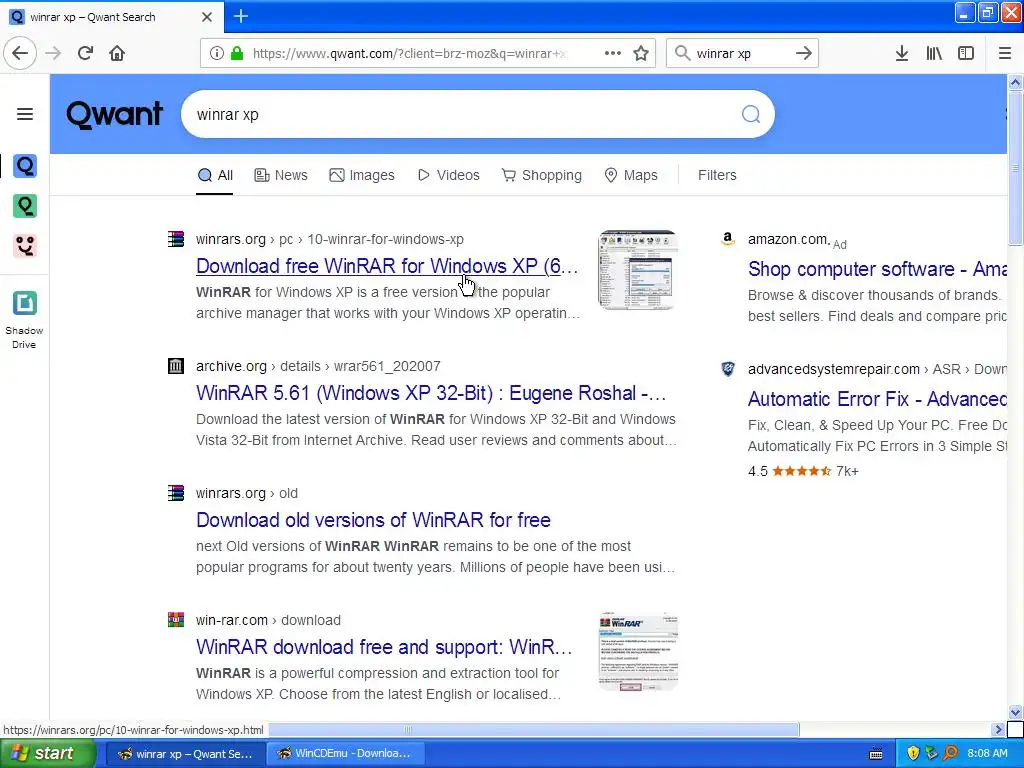This screenshot has height=768, width=1024.
Task: Open Download free WinRAR for Windows XP link
Action: (387, 266)
